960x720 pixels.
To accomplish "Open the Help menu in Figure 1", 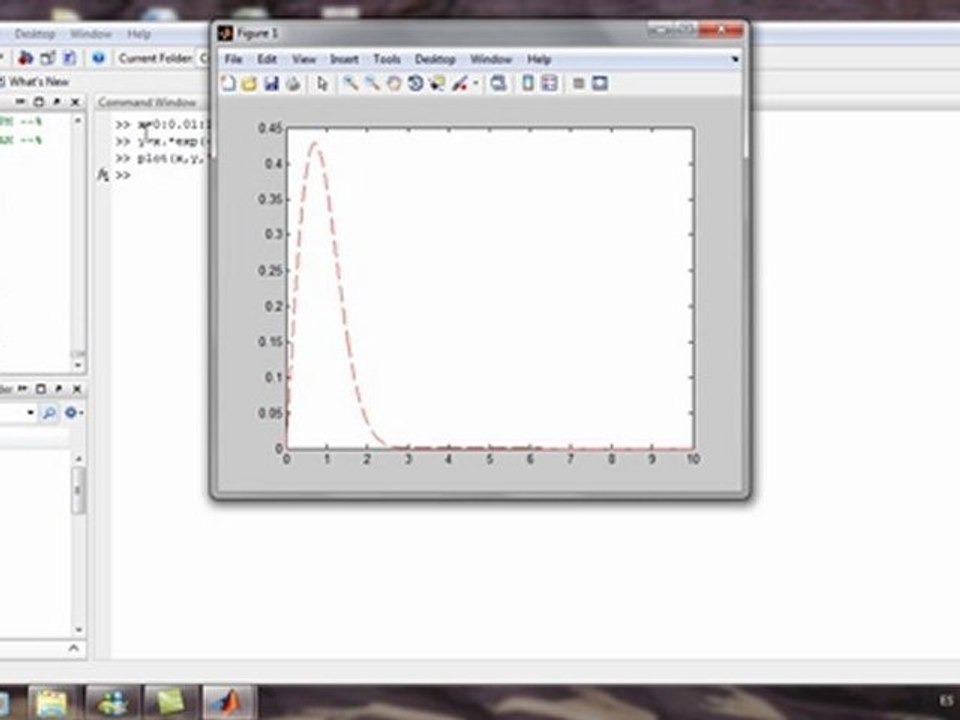I will (539, 59).
